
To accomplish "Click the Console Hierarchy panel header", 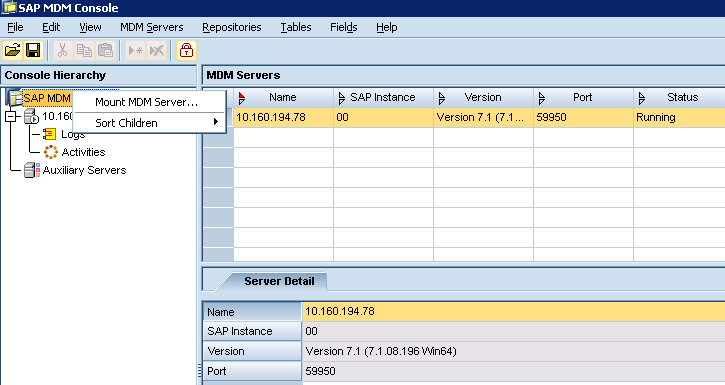I will pyautogui.click(x=98, y=75).
